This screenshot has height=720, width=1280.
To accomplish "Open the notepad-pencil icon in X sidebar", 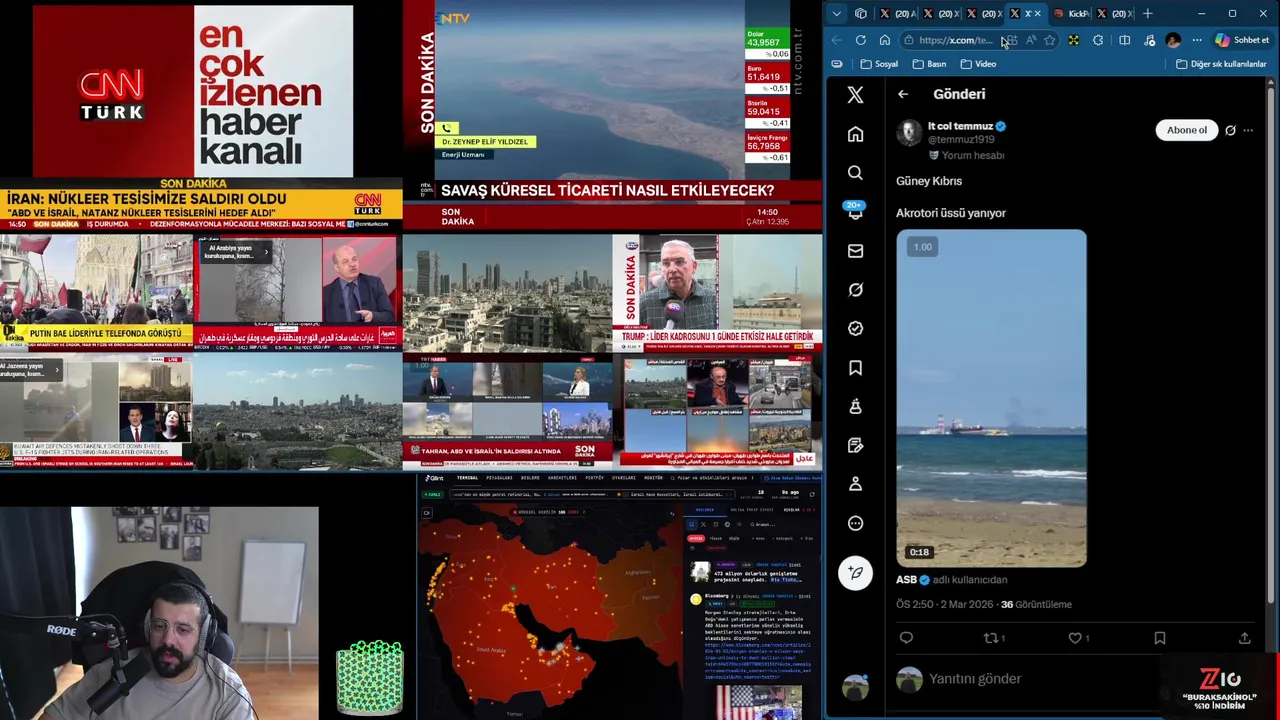I will (855, 445).
